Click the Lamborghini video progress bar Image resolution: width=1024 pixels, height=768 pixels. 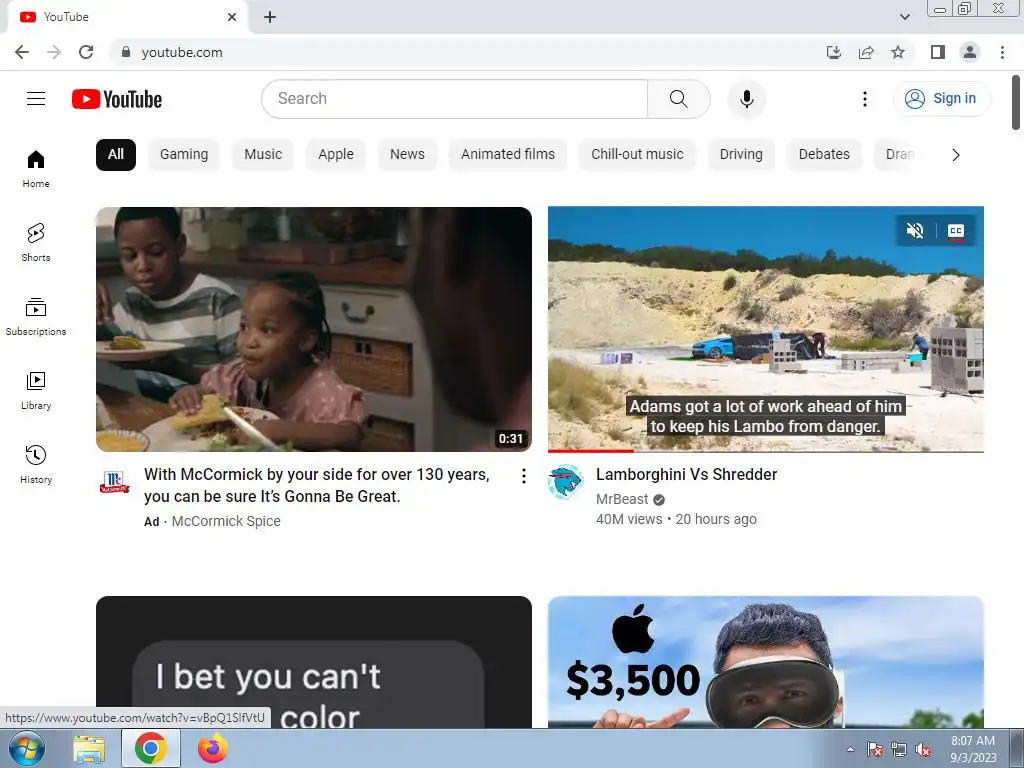[x=765, y=451]
